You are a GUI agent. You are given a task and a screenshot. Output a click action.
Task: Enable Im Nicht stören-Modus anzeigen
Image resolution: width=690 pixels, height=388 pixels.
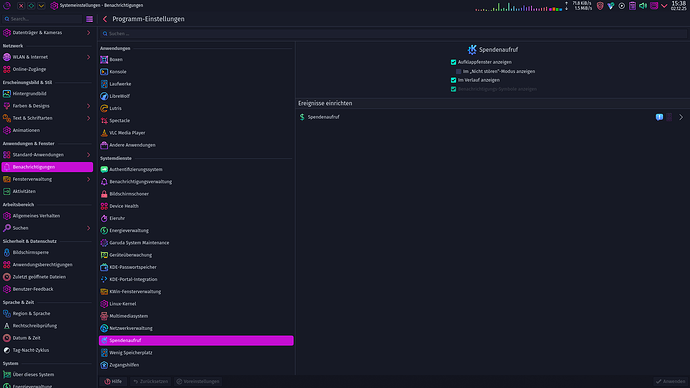pyautogui.click(x=459, y=71)
